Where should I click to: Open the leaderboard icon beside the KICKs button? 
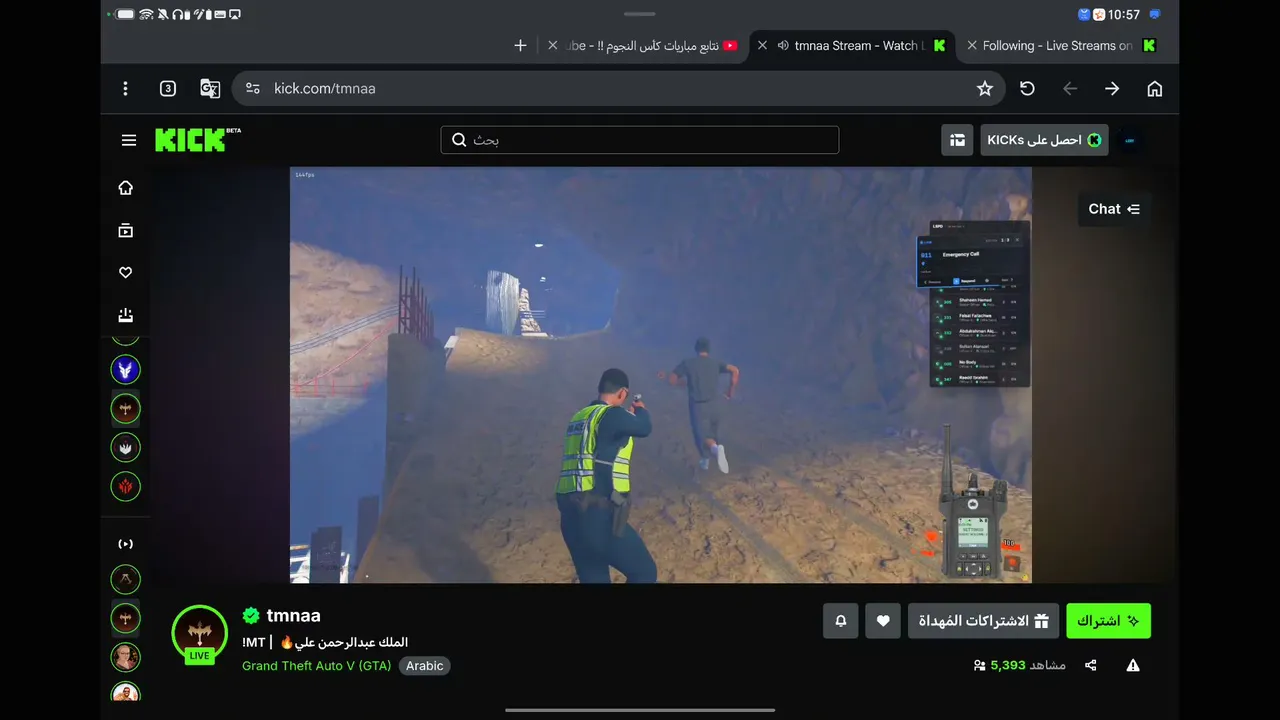point(957,140)
